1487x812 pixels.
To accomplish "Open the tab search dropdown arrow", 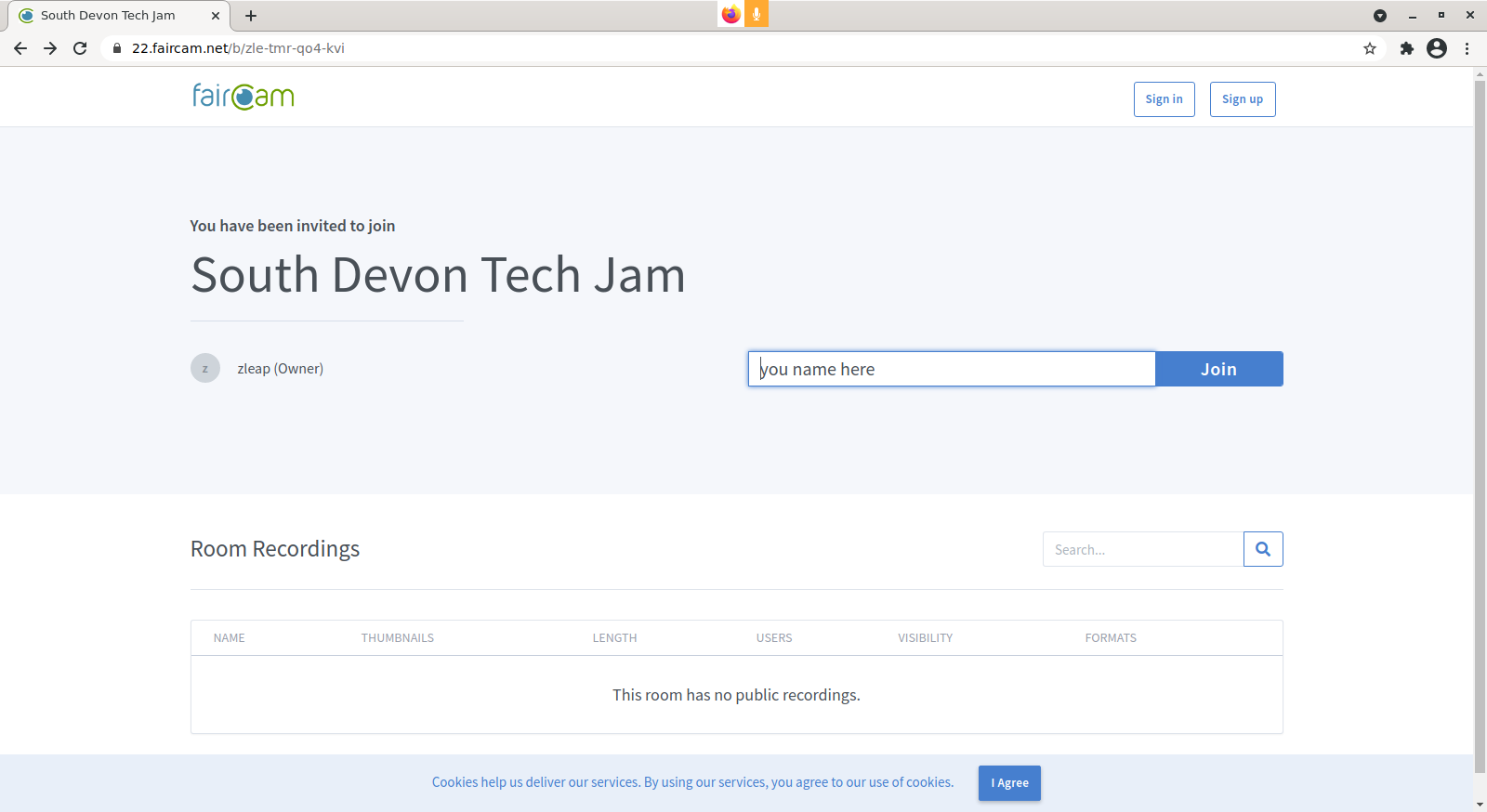I will 1380,16.
